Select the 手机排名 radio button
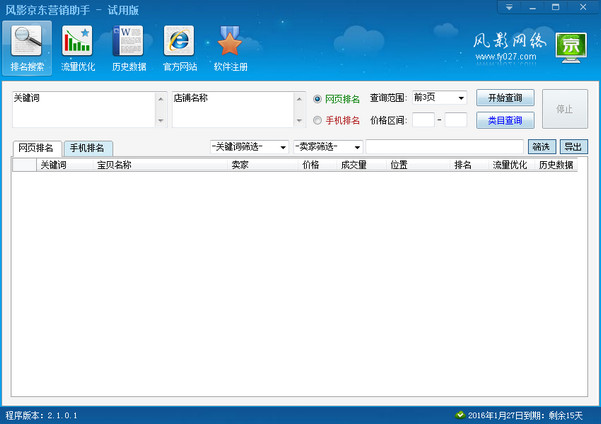The height and width of the screenshot is (424, 601). 318,120
